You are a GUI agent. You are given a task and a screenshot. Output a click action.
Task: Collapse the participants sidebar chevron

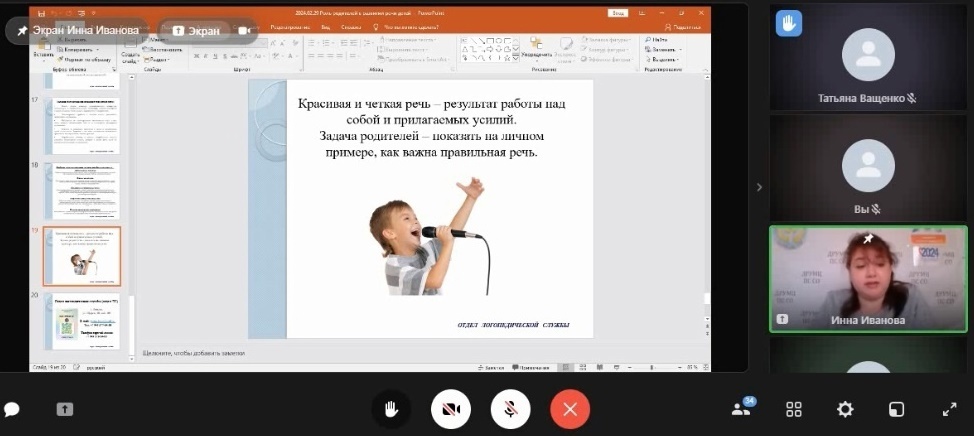click(759, 187)
